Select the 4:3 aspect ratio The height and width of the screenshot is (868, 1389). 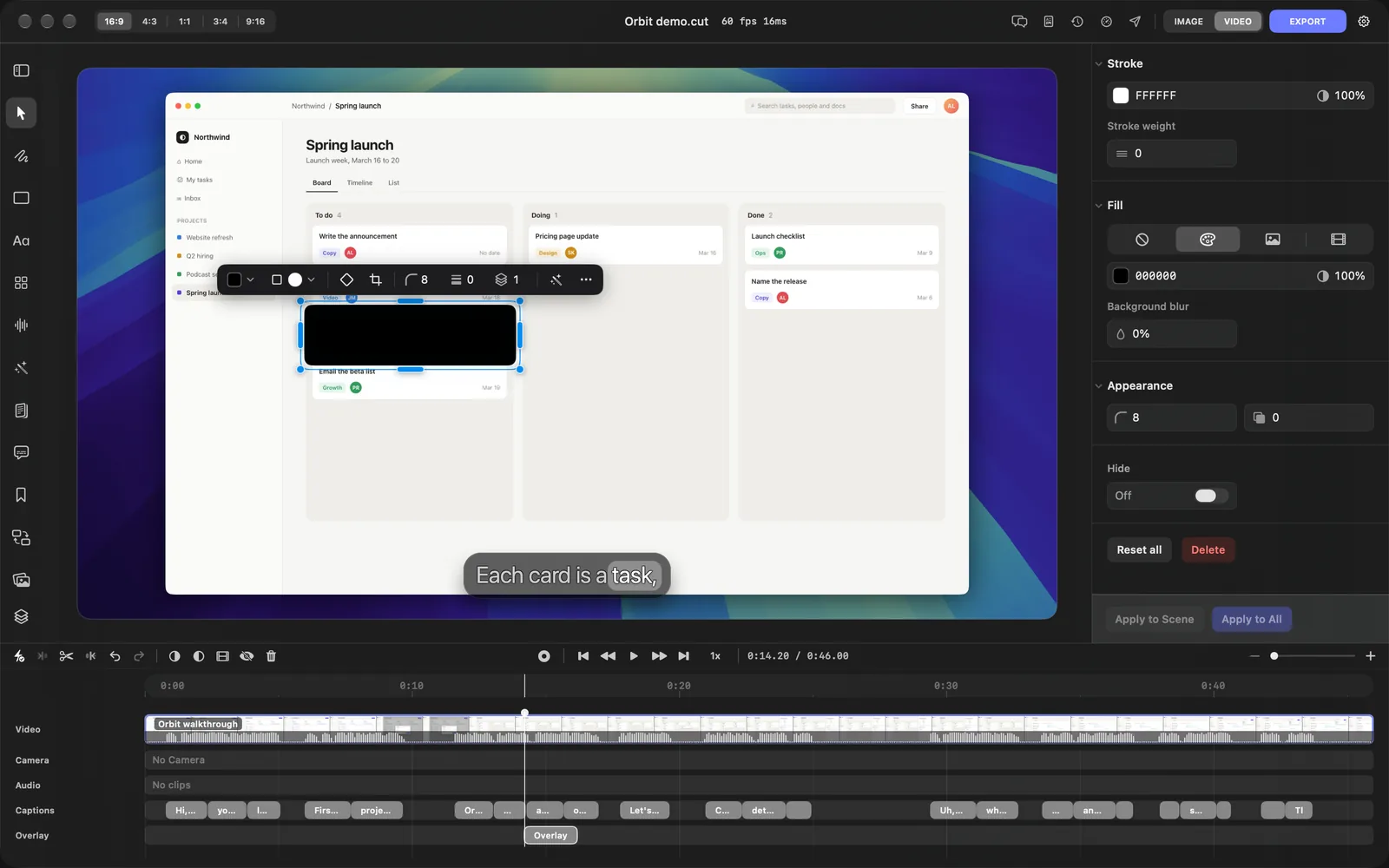coord(149,22)
